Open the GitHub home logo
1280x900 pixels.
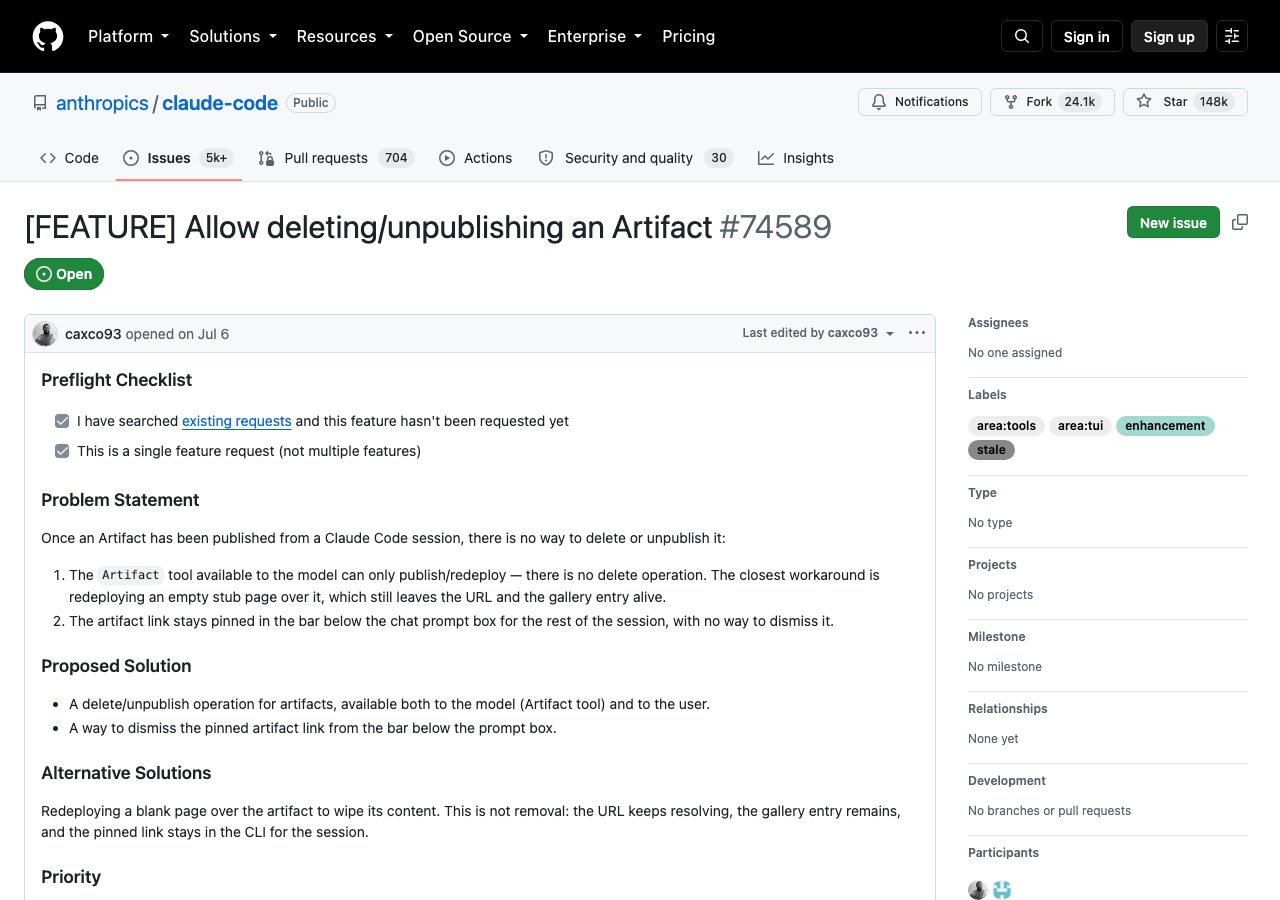pyautogui.click(x=48, y=36)
